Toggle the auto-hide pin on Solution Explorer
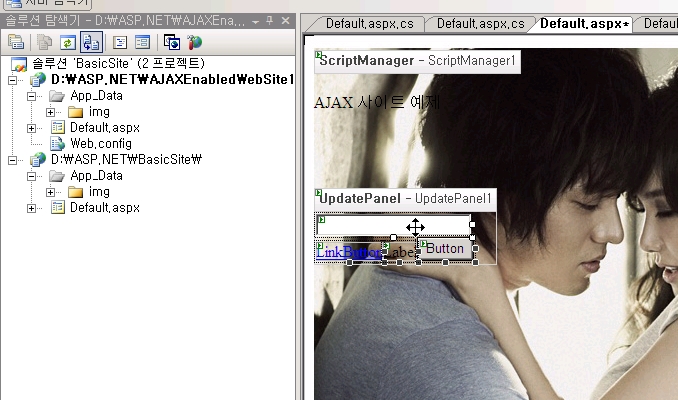The image size is (678, 400). point(270,20)
